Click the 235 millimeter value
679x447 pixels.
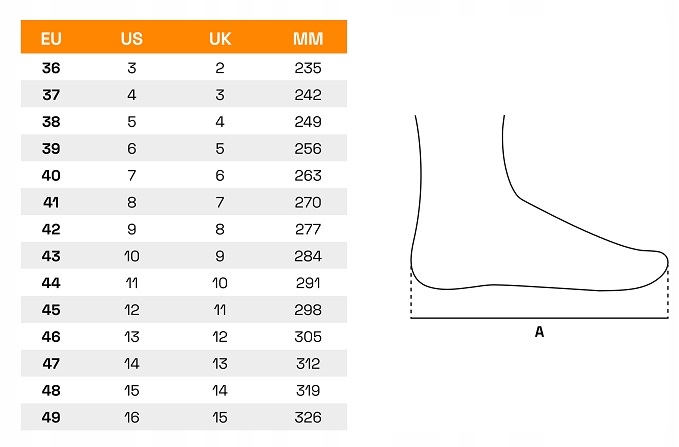coord(308,68)
